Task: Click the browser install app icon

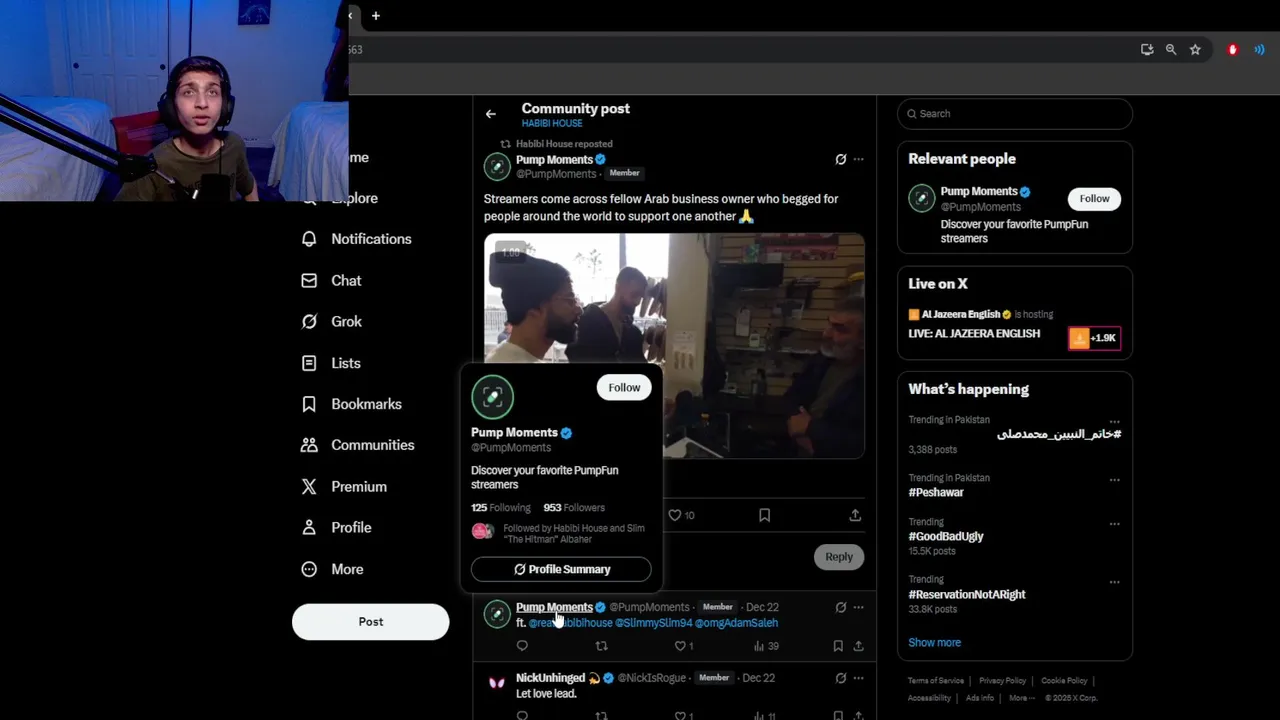Action: coord(1147,50)
